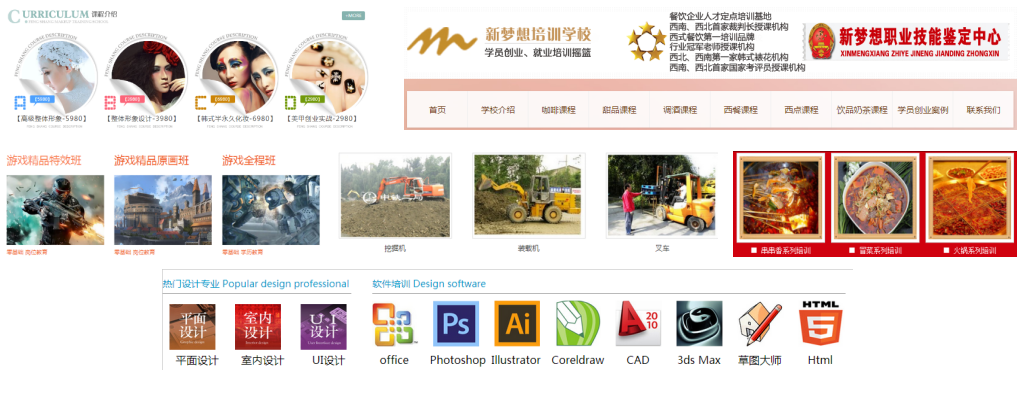Open the 冒菜 dish photo
The image size is (1028, 393).
click(875, 199)
